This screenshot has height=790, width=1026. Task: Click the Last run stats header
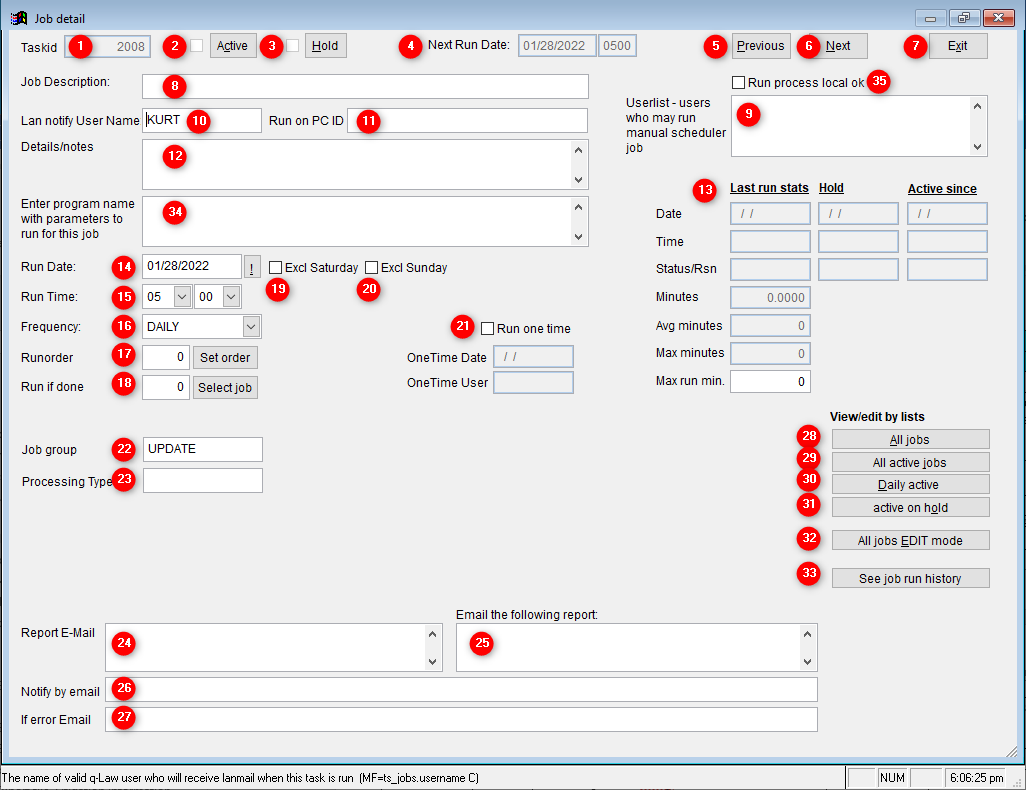coord(770,188)
